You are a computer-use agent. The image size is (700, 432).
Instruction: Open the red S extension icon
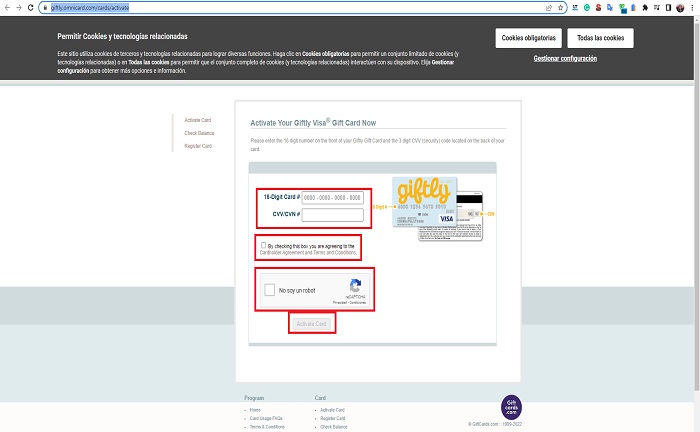(x=598, y=8)
